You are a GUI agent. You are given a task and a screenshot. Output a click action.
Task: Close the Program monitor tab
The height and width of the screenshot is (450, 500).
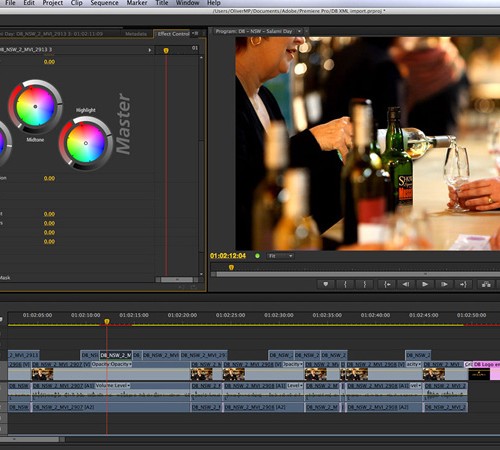pos(306,31)
